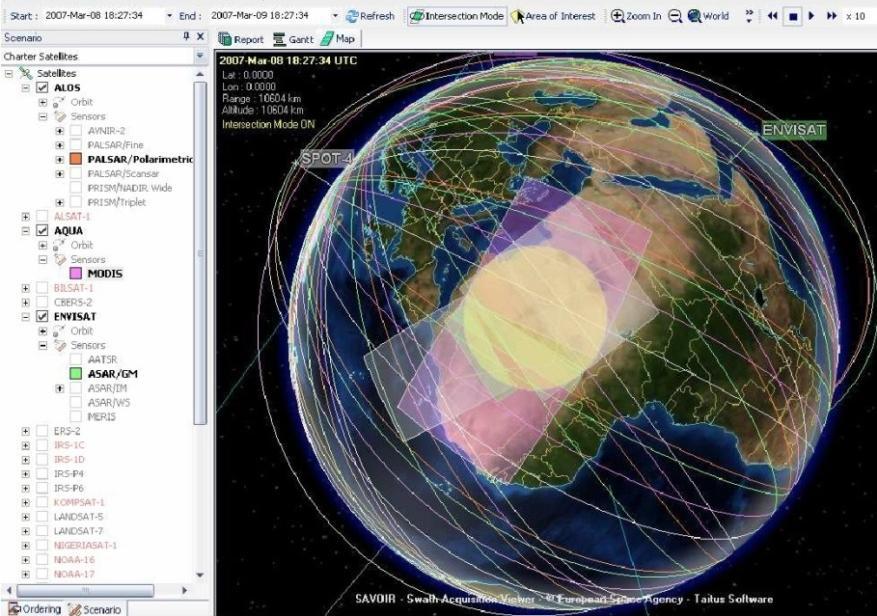Uncheck the ALOS satellite checkbox
The width and height of the screenshot is (877, 616).
point(42,87)
